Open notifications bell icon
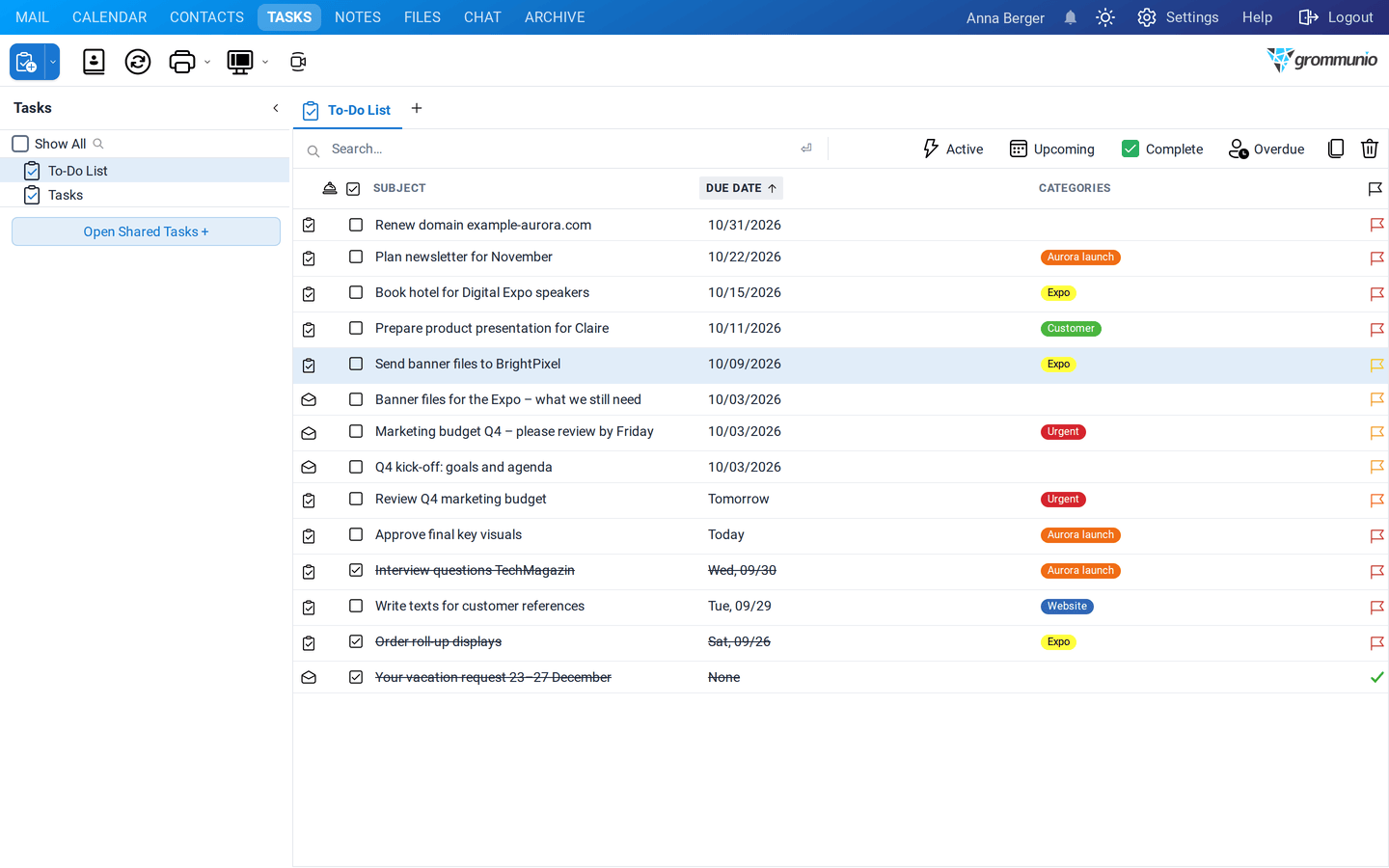 (1071, 17)
